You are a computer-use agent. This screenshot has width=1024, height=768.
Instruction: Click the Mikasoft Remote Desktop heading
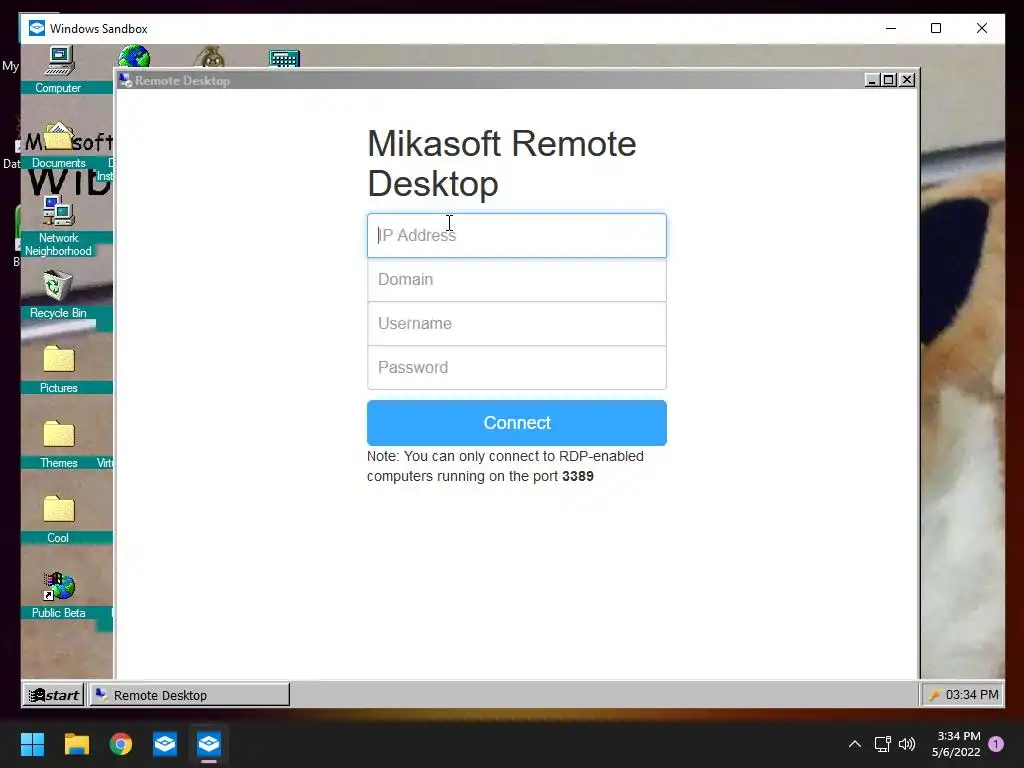[x=502, y=163]
